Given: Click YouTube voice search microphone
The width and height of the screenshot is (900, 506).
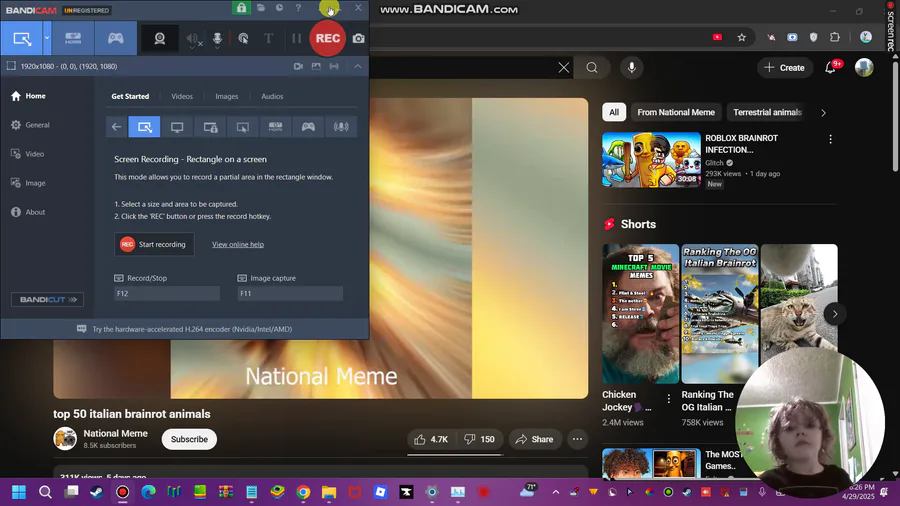Looking at the screenshot, I should [631, 68].
